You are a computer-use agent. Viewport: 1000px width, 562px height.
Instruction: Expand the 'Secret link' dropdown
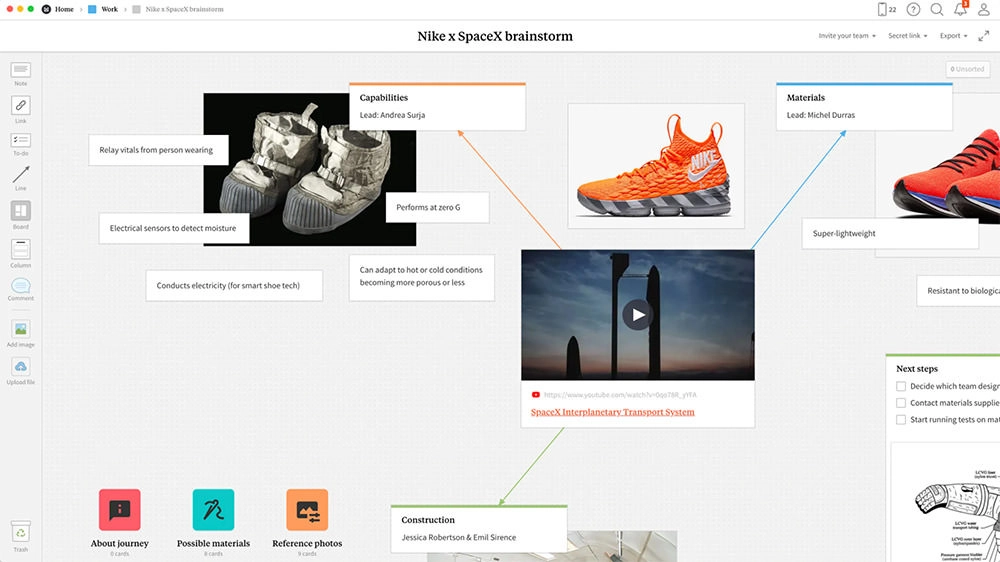tap(908, 36)
